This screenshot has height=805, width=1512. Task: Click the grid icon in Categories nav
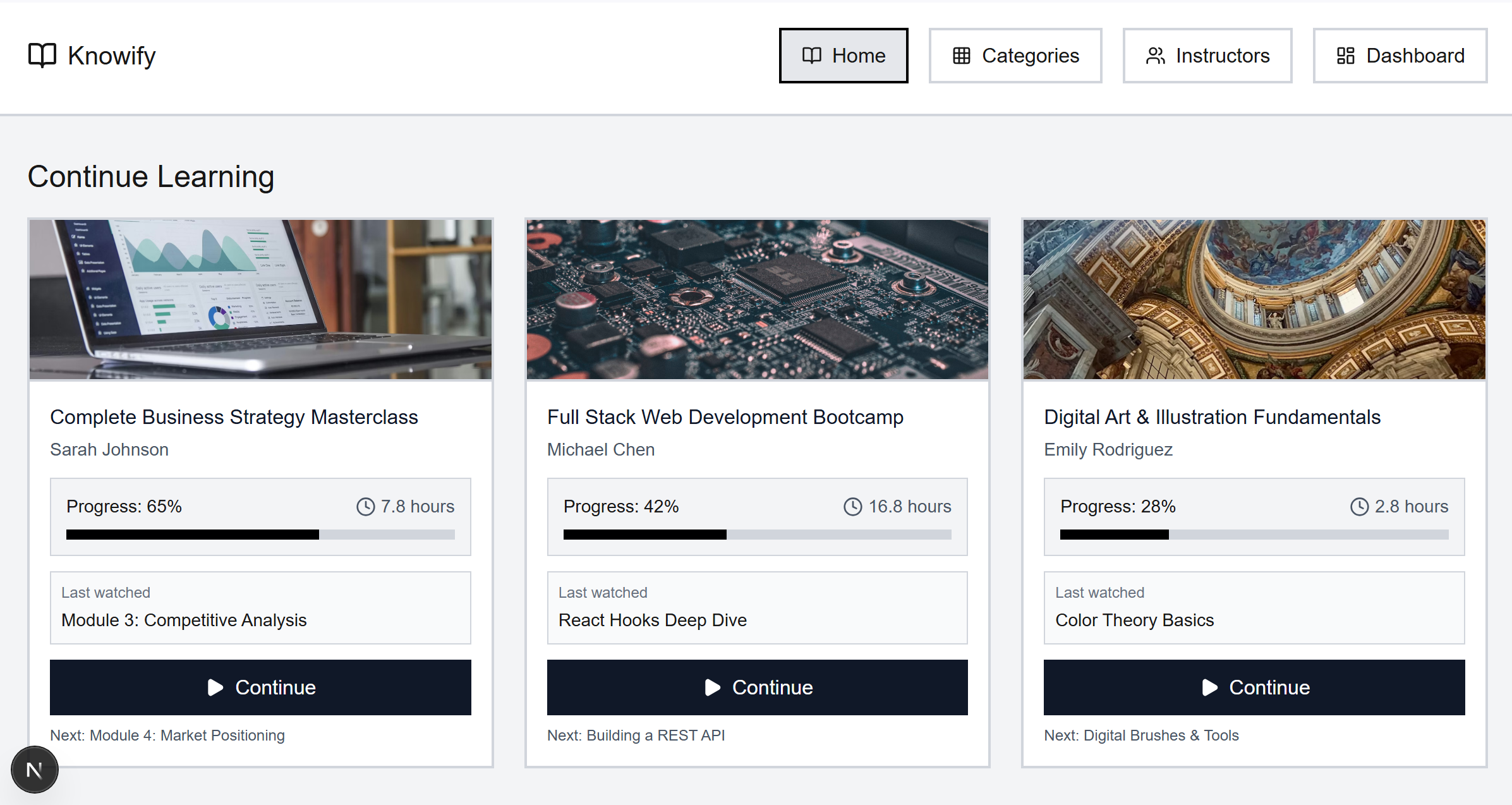[x=961, y=56]
